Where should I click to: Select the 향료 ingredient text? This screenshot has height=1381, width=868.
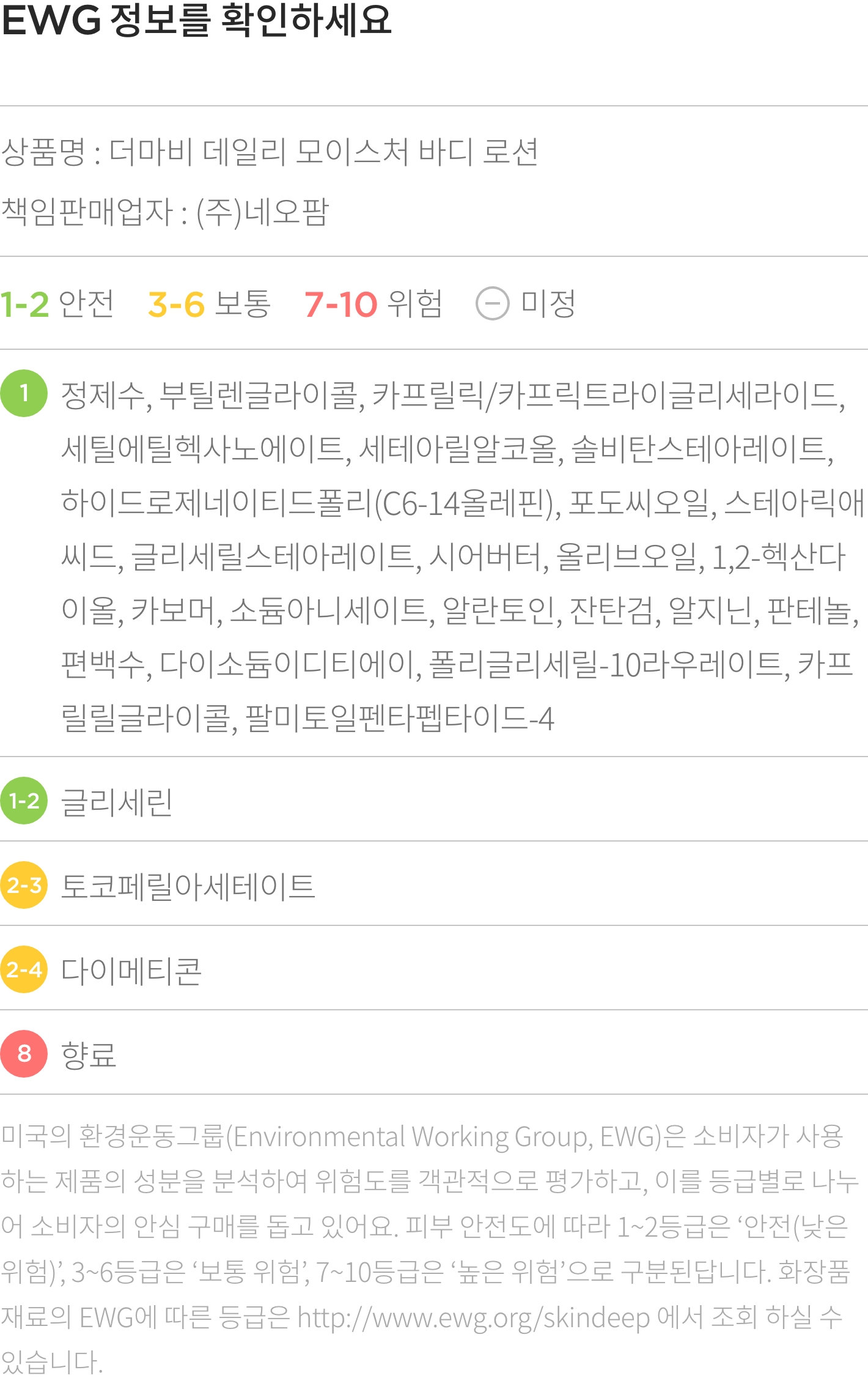(x=89, y=1055)
